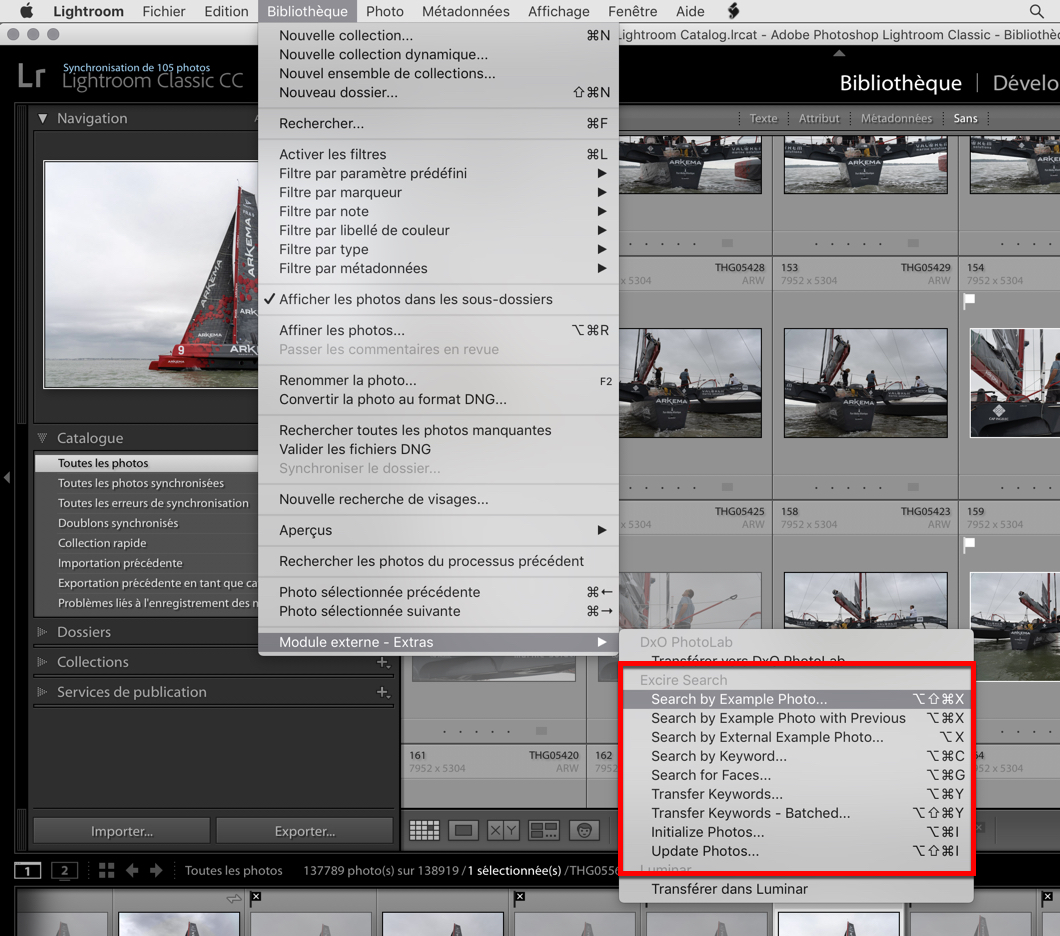The height and width of the screenshot is (936, 1060).
Task: Expand the Services de publication panel
Action: 43,692
